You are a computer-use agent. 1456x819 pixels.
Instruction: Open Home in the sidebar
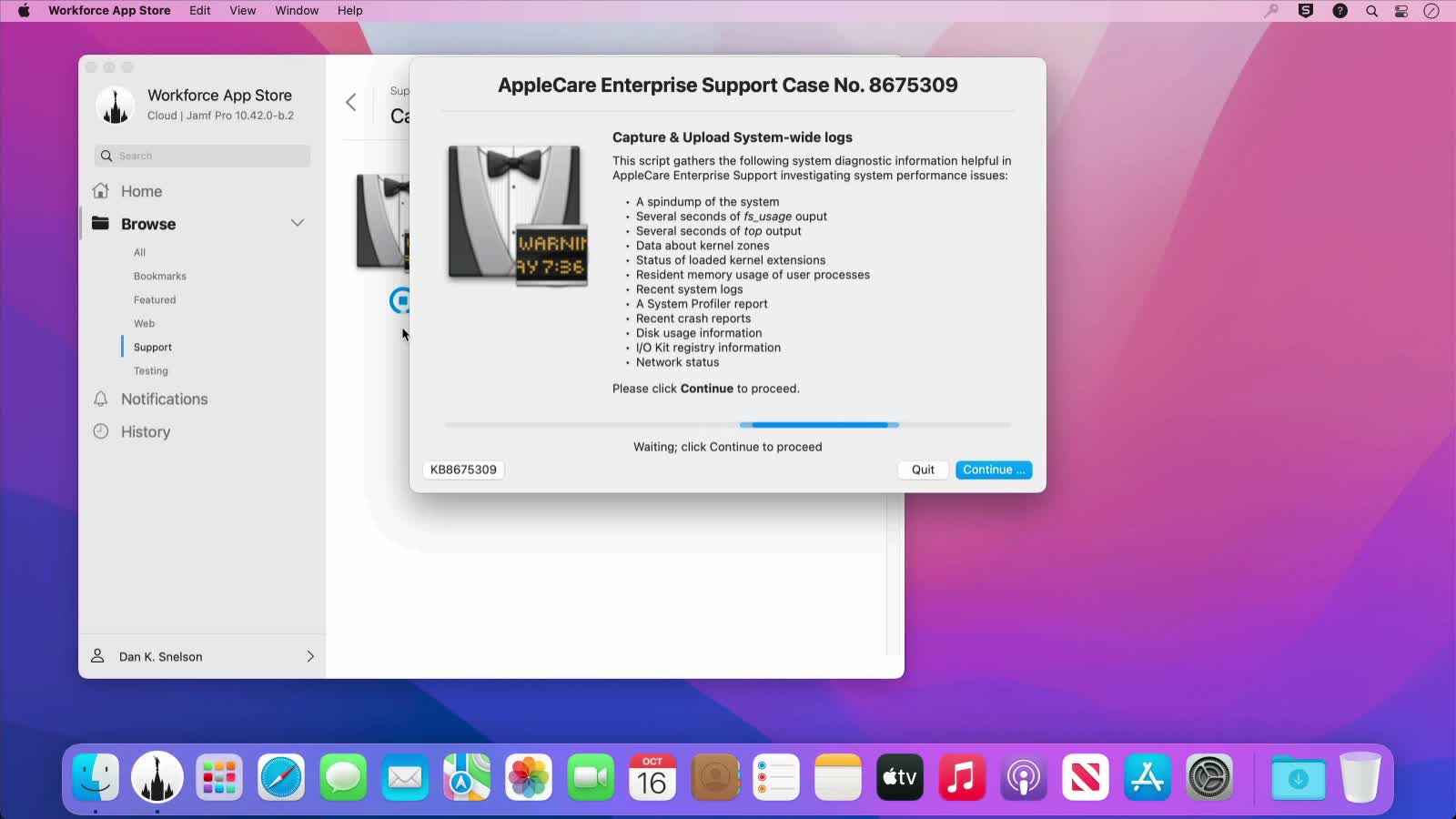tap(141, 191)
